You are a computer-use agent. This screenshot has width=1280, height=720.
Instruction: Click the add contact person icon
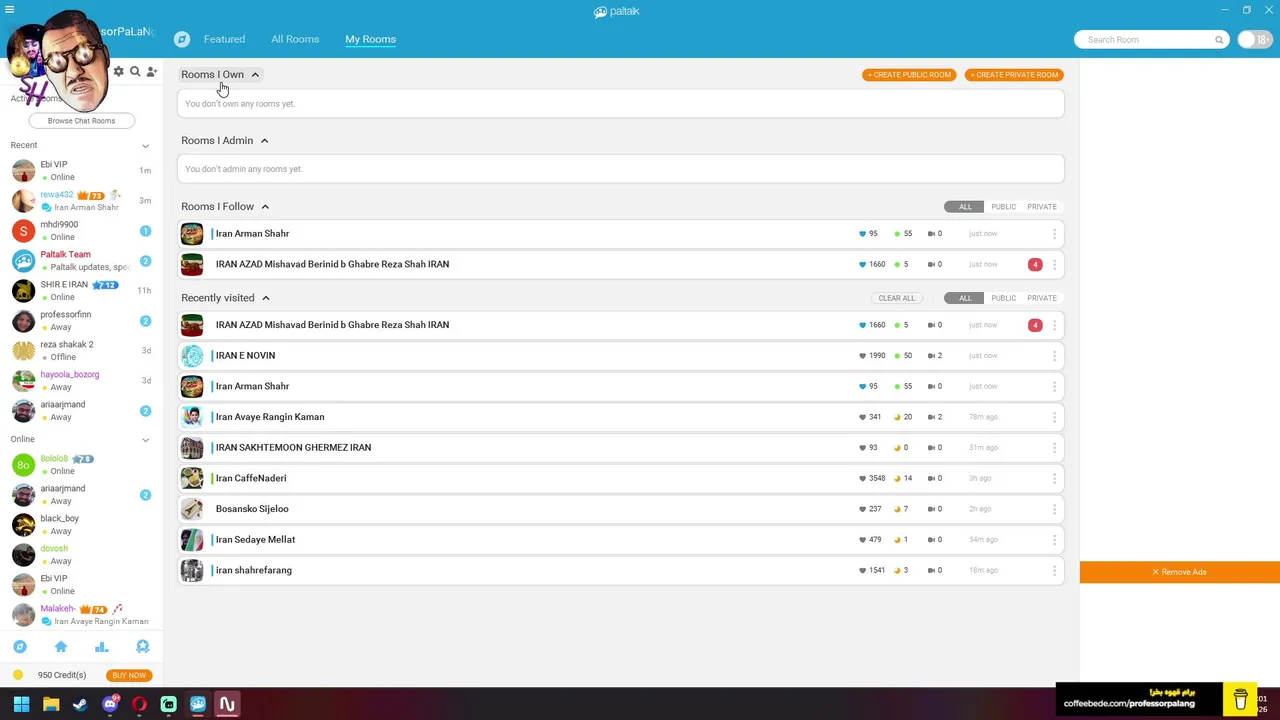tap(152, 72)
